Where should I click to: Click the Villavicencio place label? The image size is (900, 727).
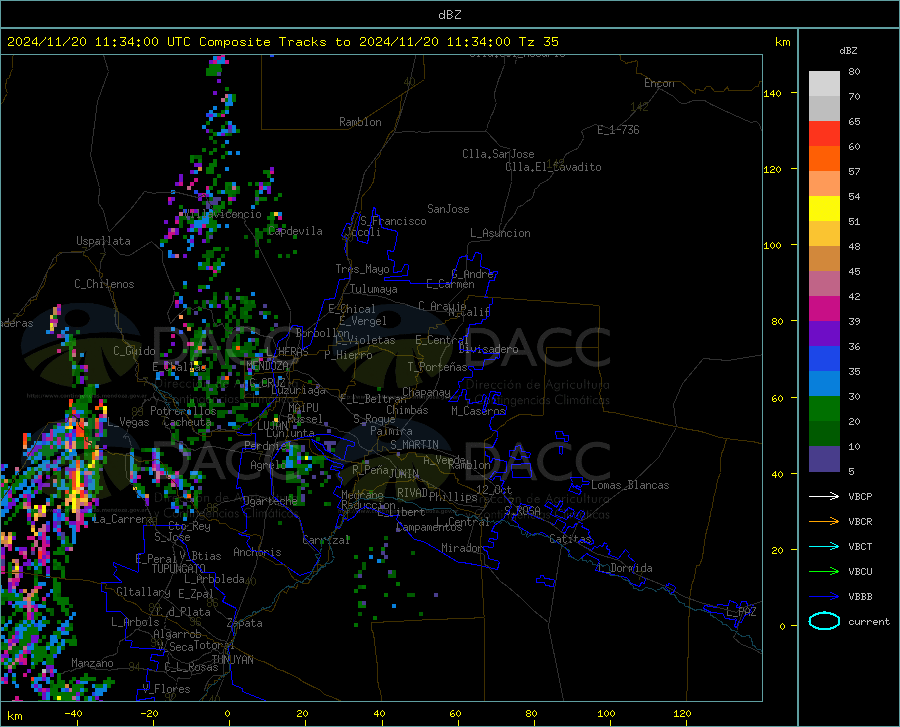pyautogui.click(x=222, y=214)
